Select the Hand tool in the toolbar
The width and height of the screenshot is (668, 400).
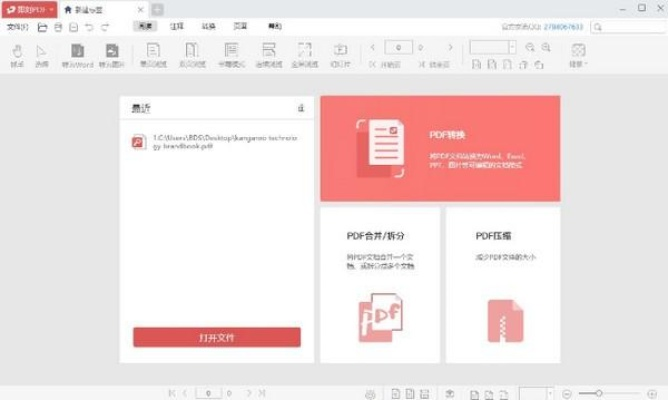(x=17, y=55)
